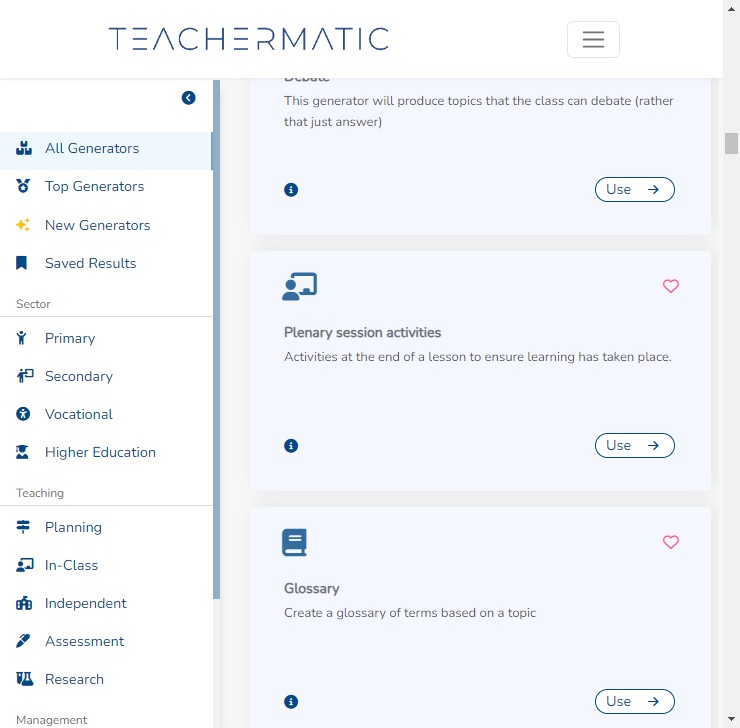Click the Planning signpost icon
This screenshot has height=728, width=740.
click(23, 527)
